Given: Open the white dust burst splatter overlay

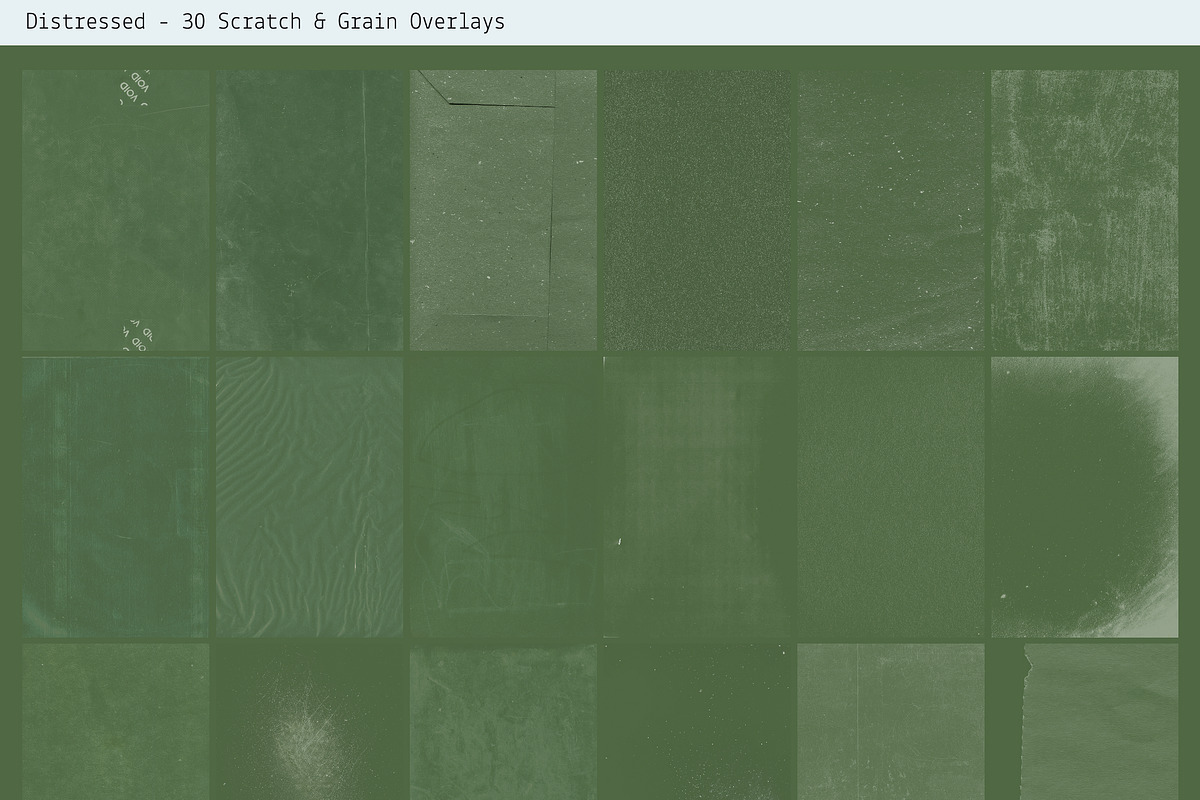Looking at the screenshot, I should pyautogui.click(x=310, y=722).
